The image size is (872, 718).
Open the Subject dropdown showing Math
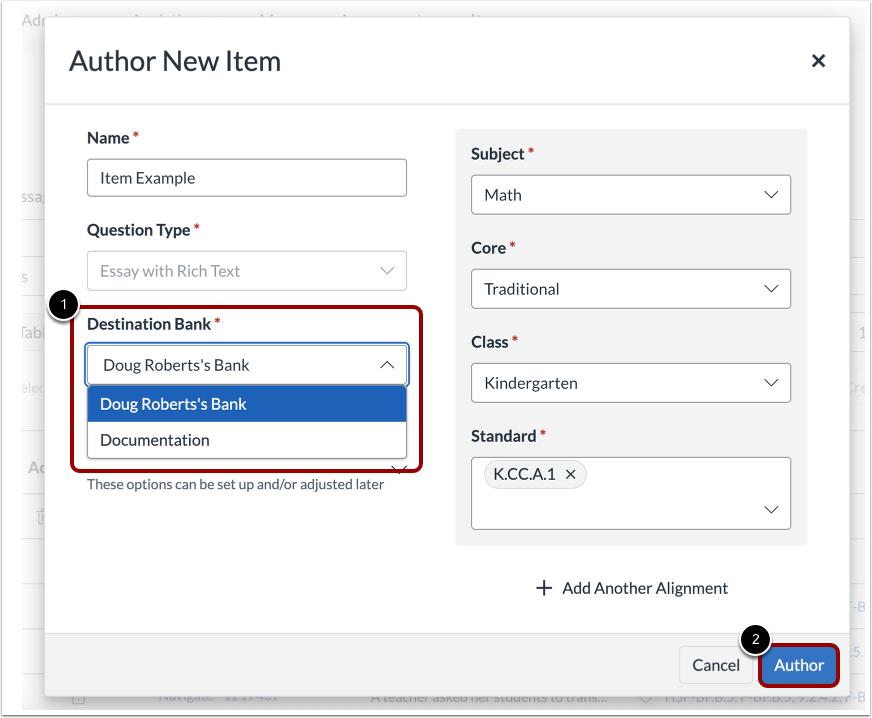click(631, 195)
